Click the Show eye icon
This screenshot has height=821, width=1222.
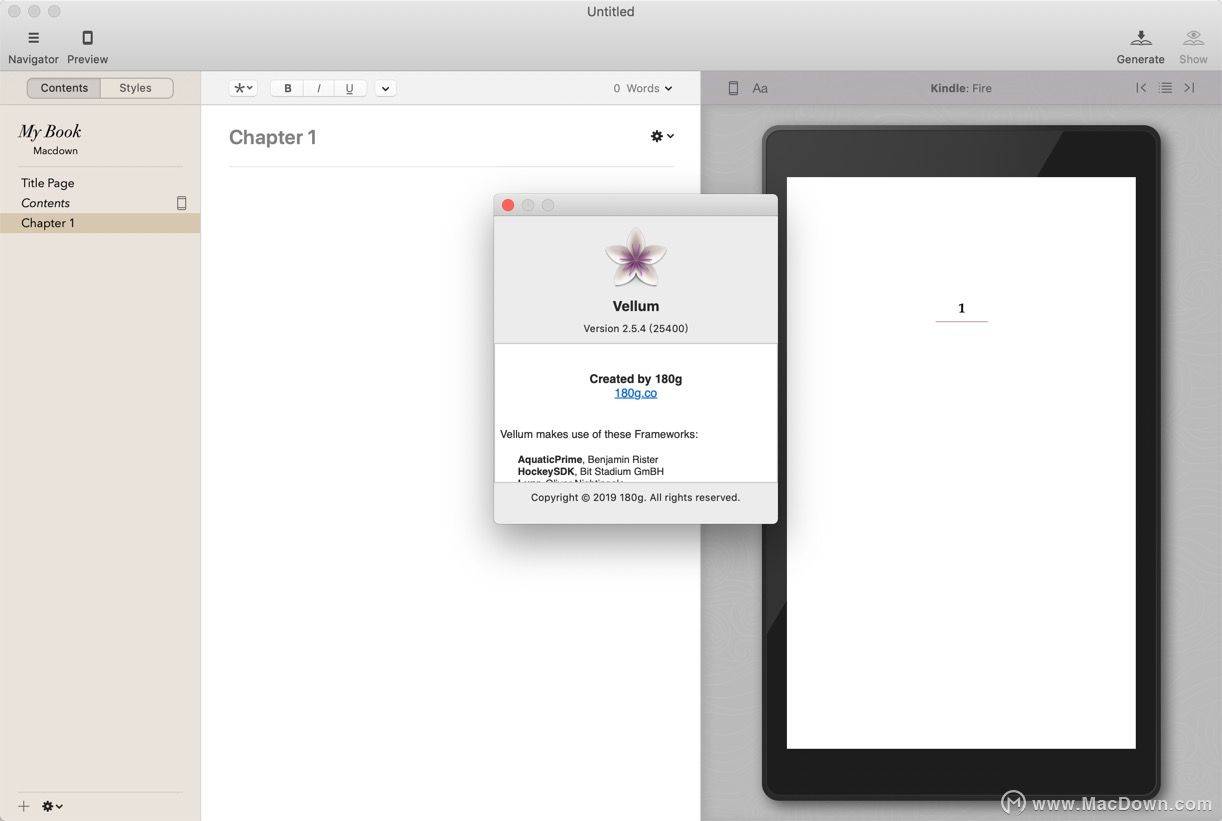(x=1193, y=38)
